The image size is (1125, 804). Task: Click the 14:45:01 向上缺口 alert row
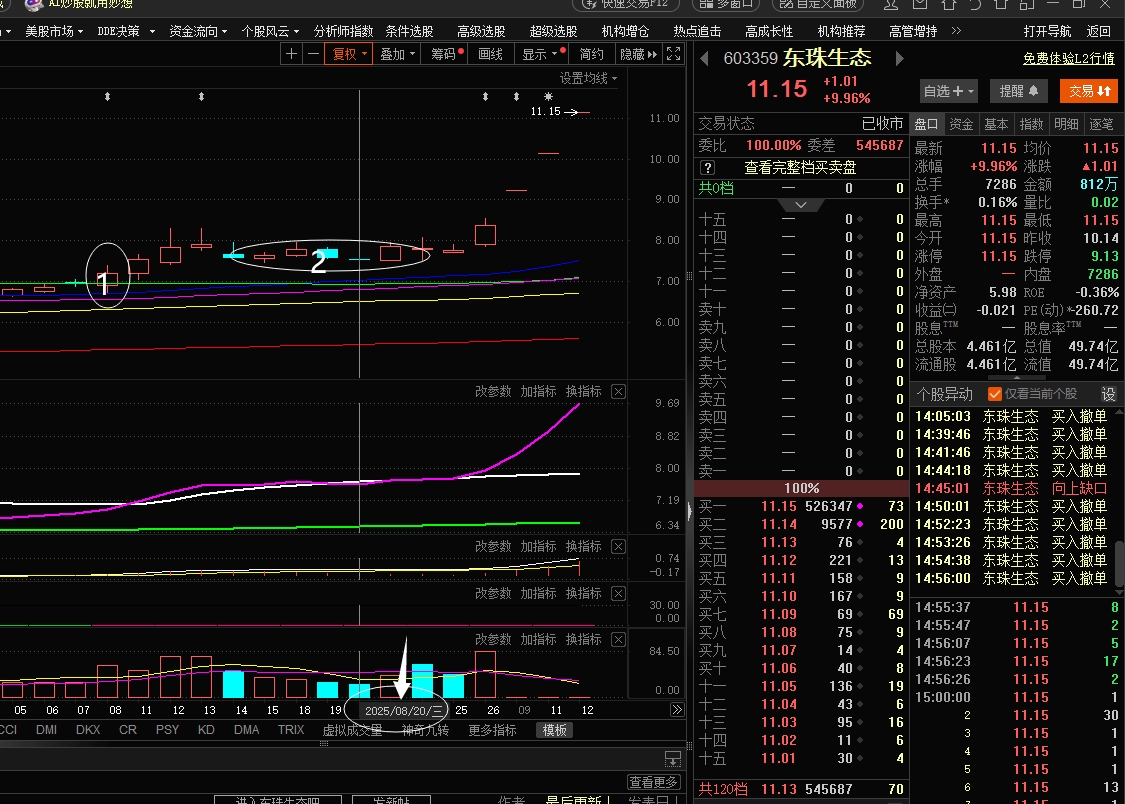(x=1014, y=488)
